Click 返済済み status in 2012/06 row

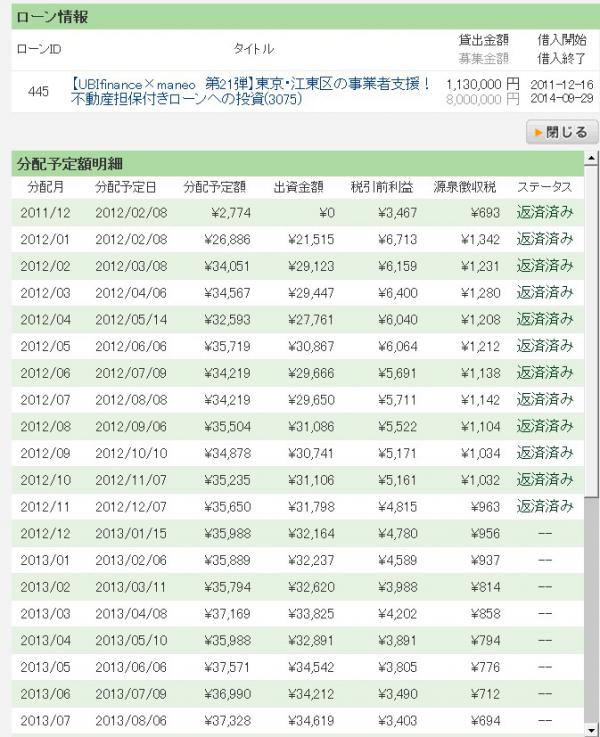point(545,373)
